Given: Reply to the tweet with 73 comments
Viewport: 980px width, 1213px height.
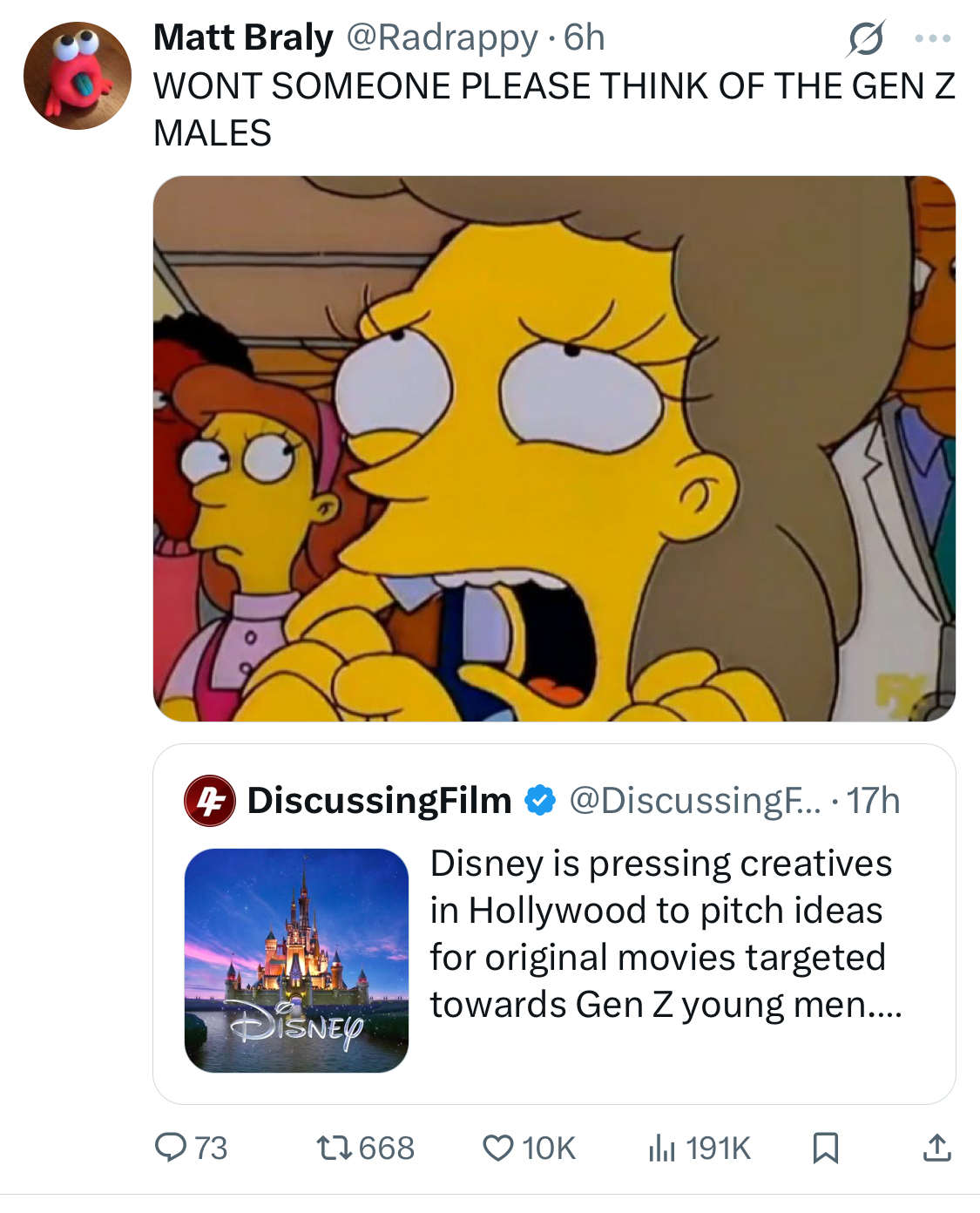Looking at the screenshot, I should 191,1149.
